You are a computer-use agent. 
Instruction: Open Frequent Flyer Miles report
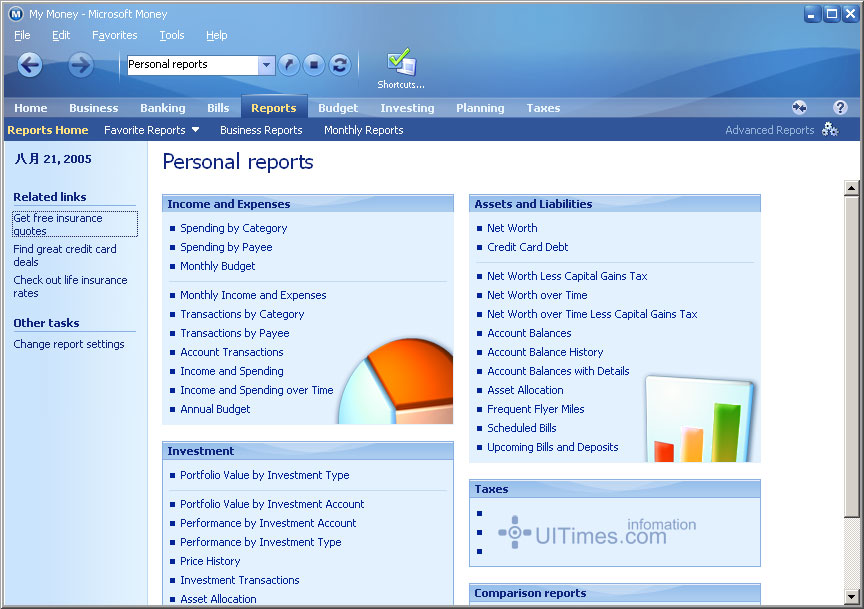click(x=536, y=409)
